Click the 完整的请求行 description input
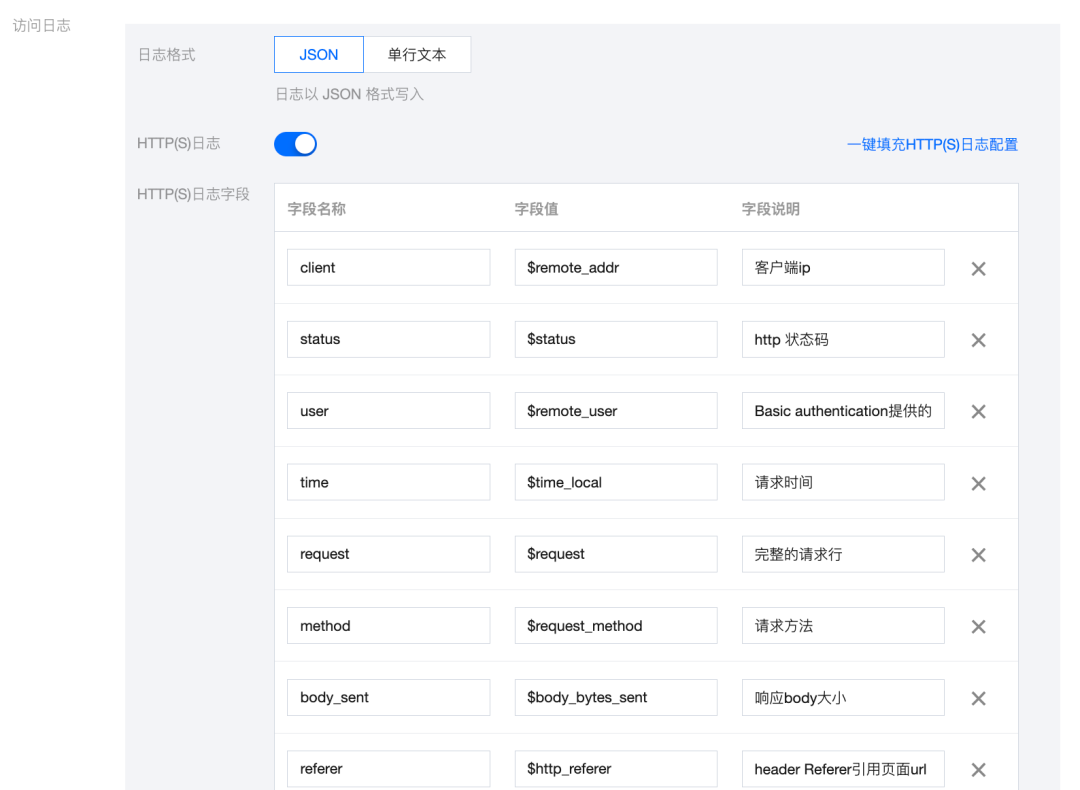The height and width of the screenshot is (790, 1080). (843, 554)
